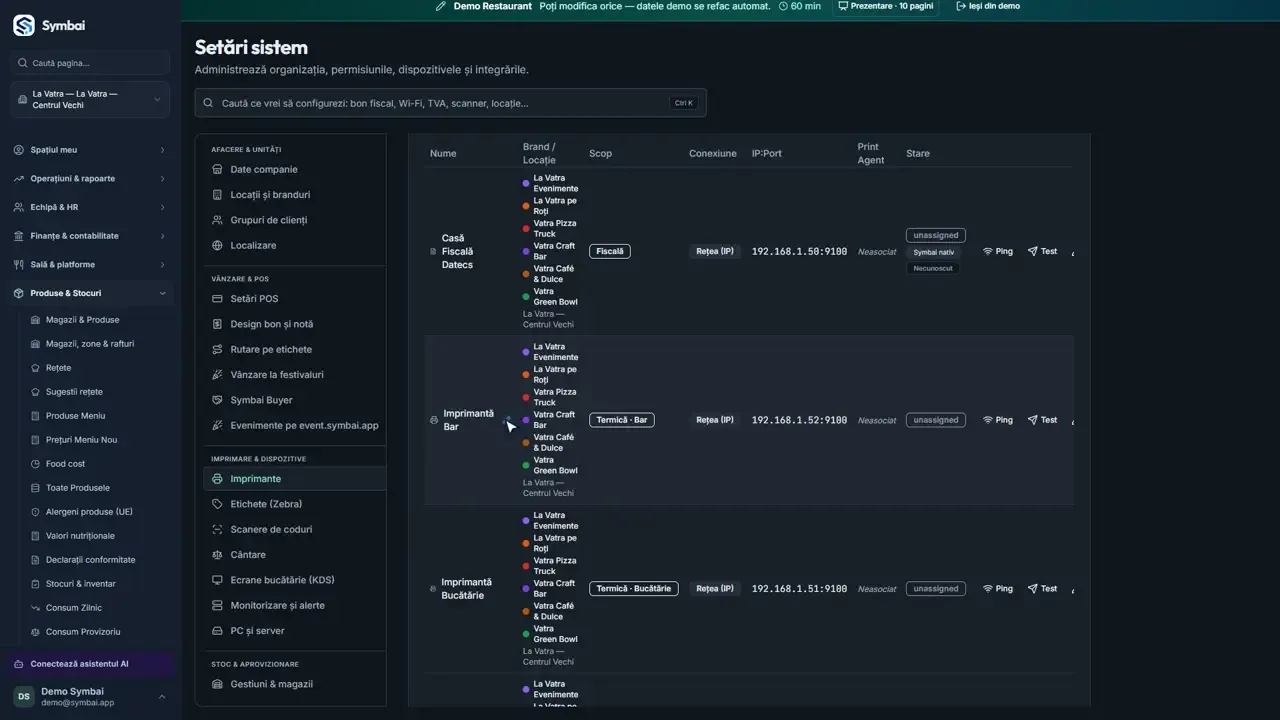
Task: Click Locații și branduri icon
Action: click(218, 195)
